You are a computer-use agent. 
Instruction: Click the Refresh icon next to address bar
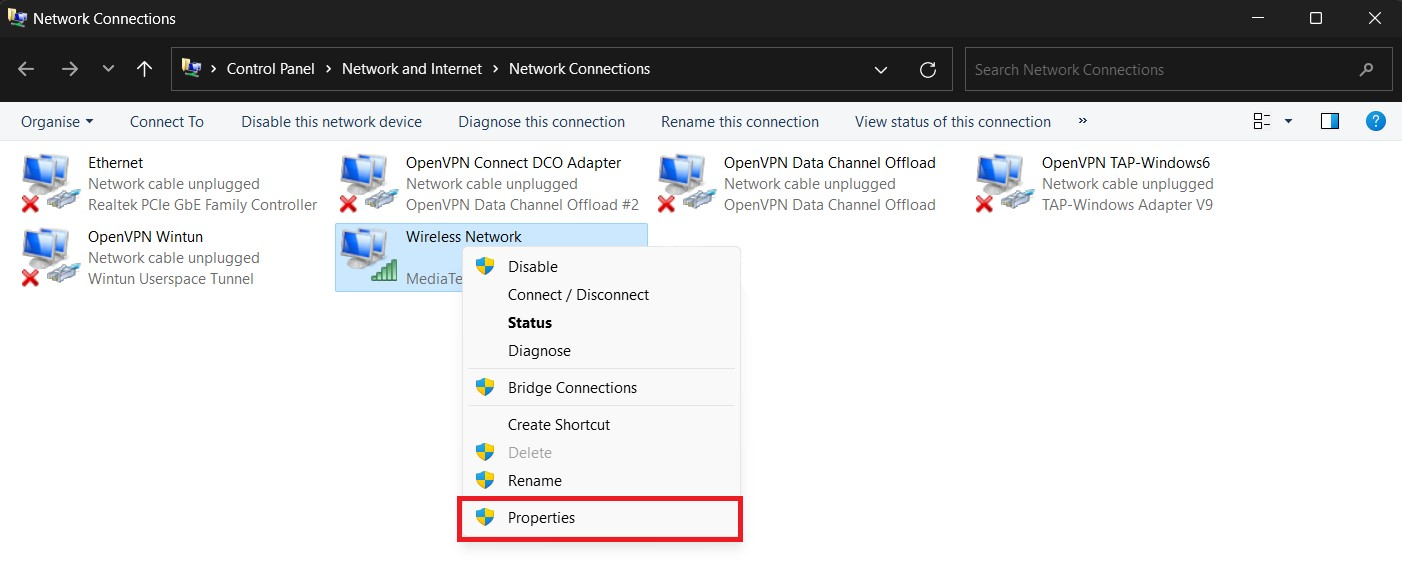(x=928, y=69)
